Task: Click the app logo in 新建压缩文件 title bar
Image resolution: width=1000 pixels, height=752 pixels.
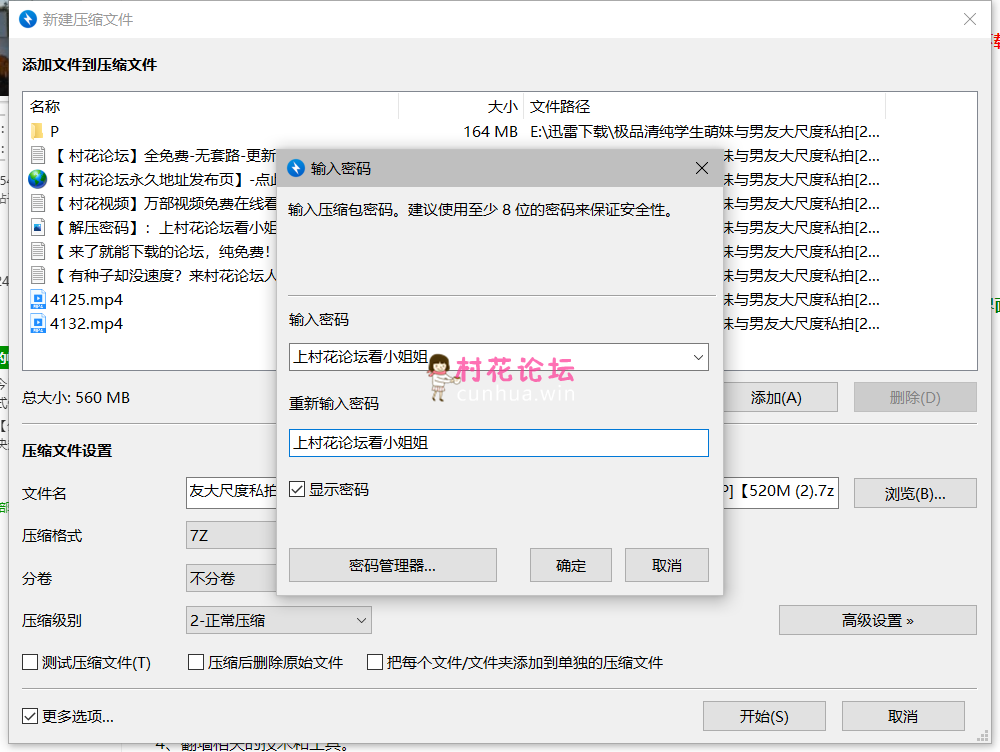Action: tap(28, 19)
